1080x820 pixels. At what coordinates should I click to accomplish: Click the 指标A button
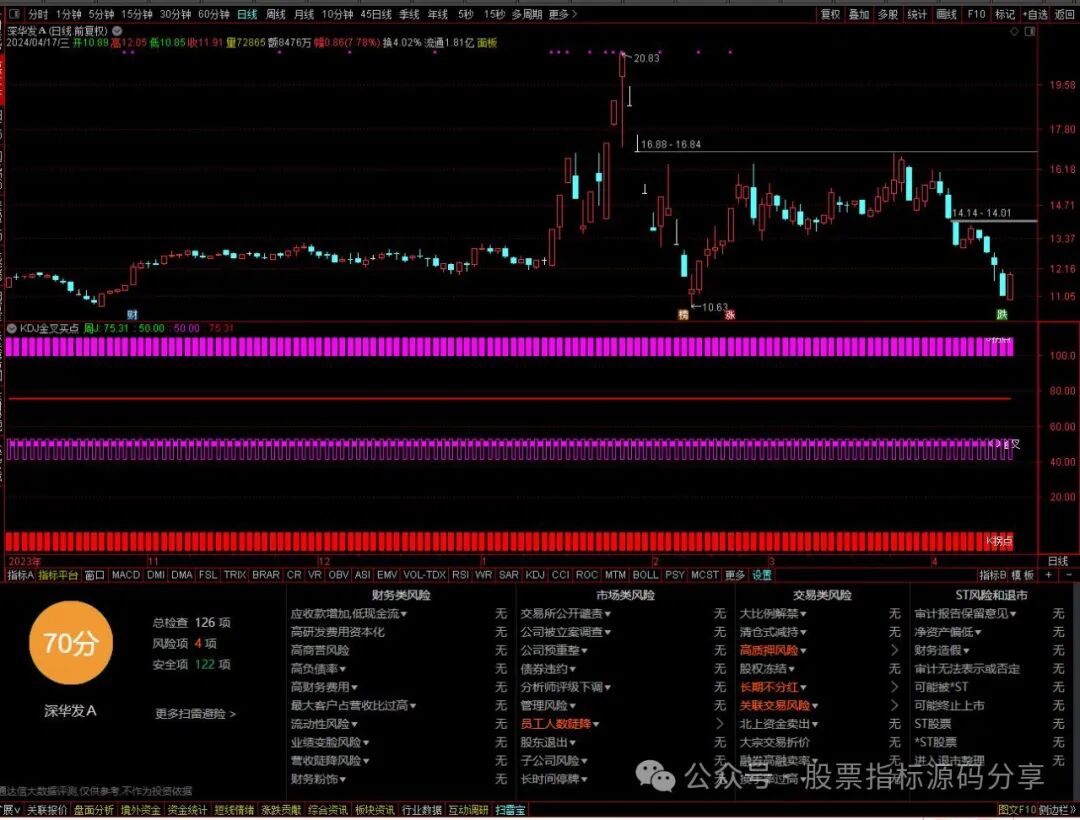(x=21, y=574)
